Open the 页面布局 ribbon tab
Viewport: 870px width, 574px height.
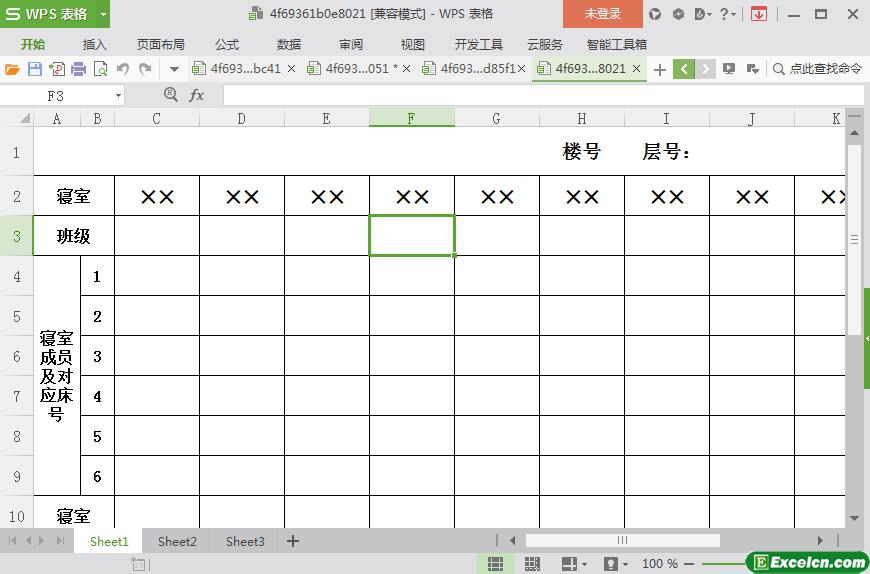pyautogui.click(x=161, y=44)
